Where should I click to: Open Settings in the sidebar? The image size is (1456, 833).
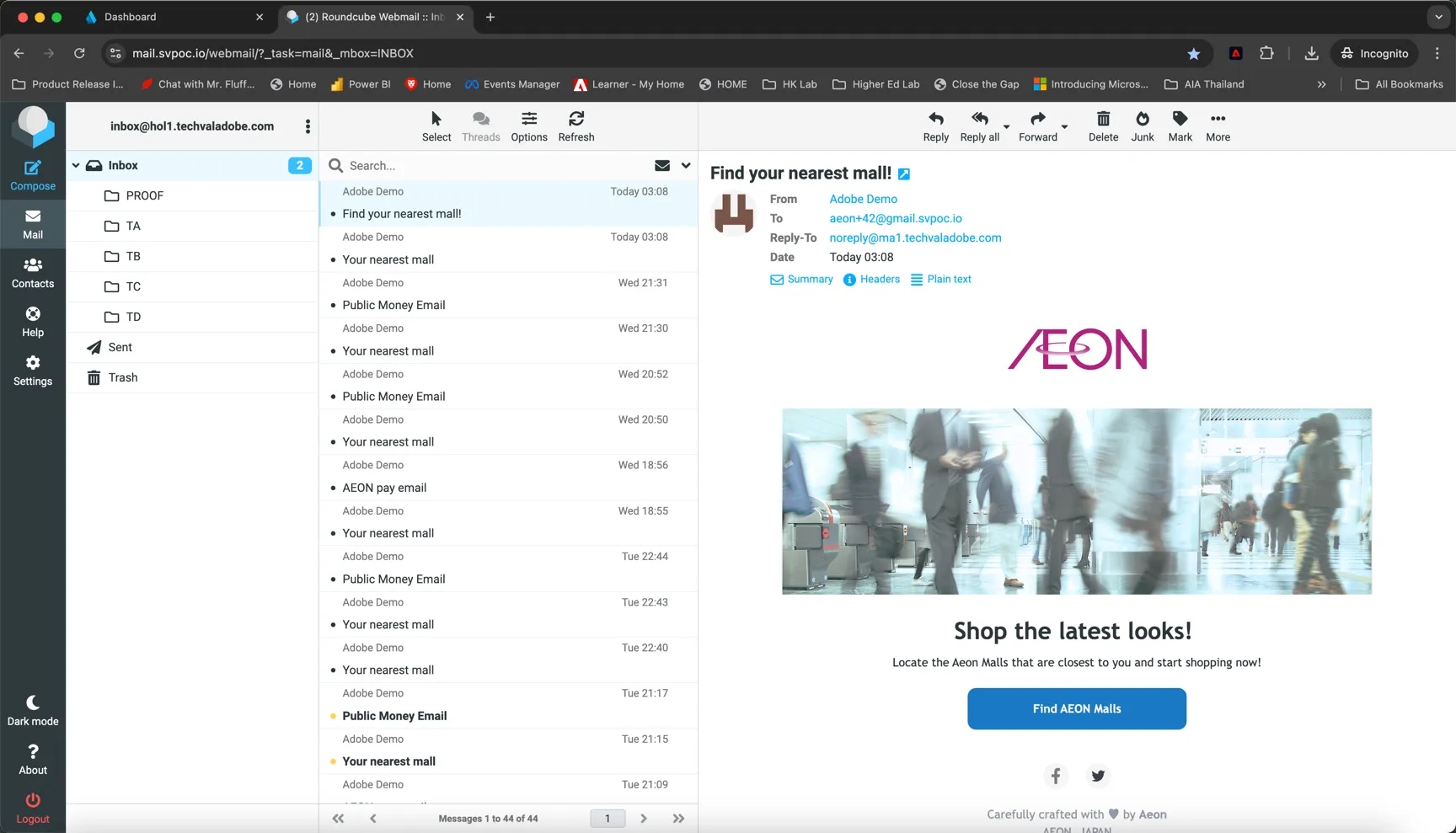33,371
